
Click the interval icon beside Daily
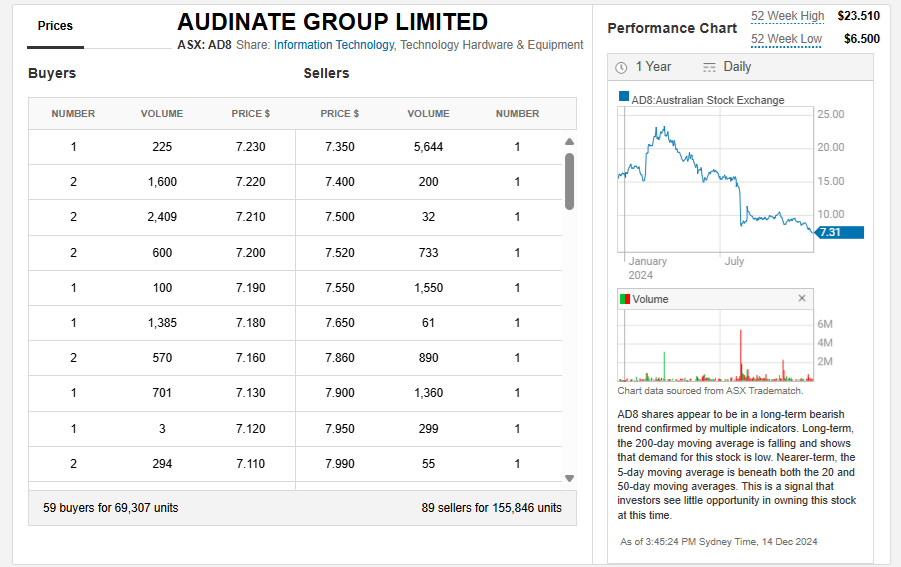[709, 67]
